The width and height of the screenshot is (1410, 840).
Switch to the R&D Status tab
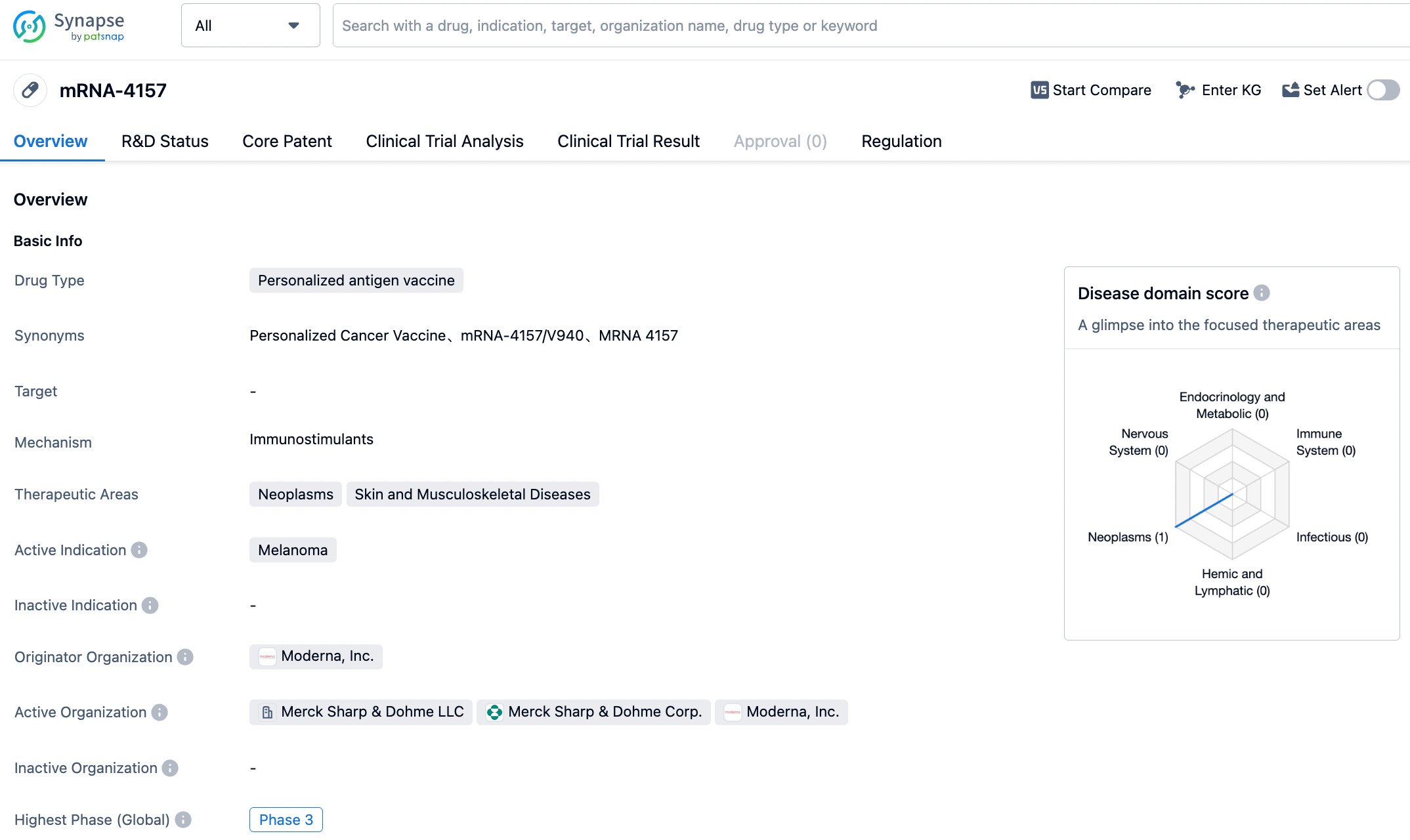(165, 141)
